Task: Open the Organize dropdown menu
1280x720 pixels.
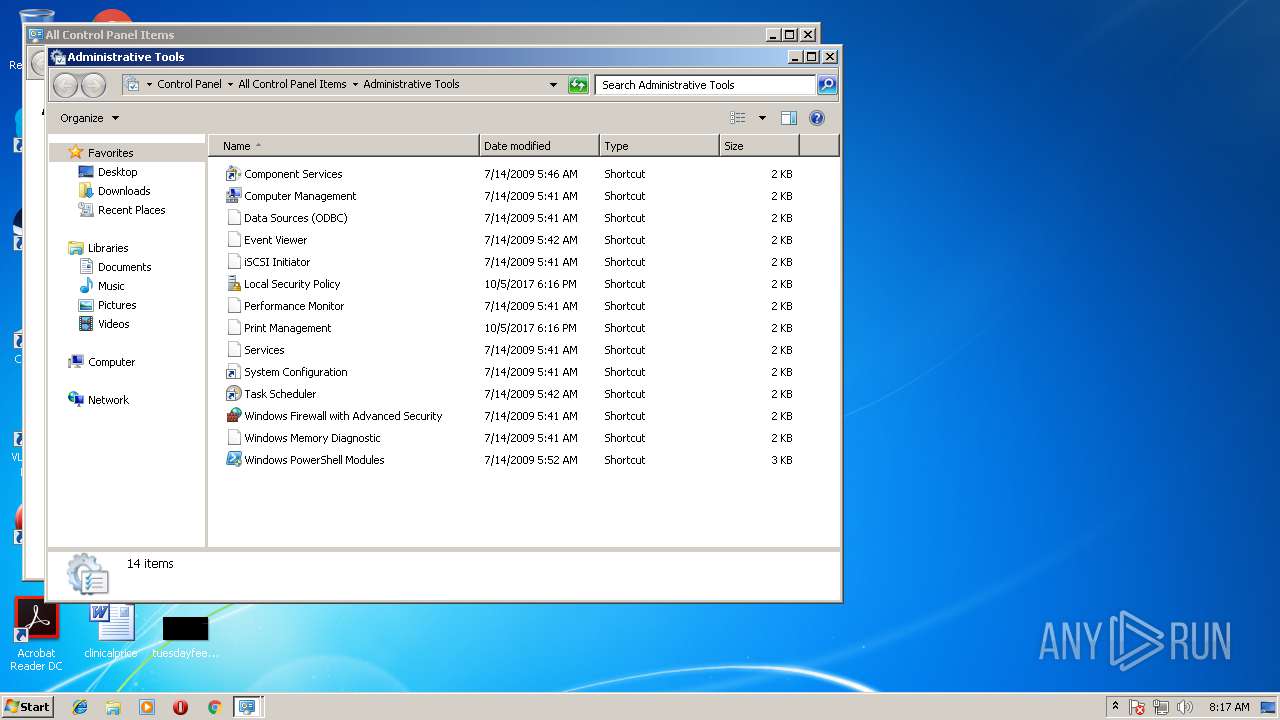Action: (89, 118)
